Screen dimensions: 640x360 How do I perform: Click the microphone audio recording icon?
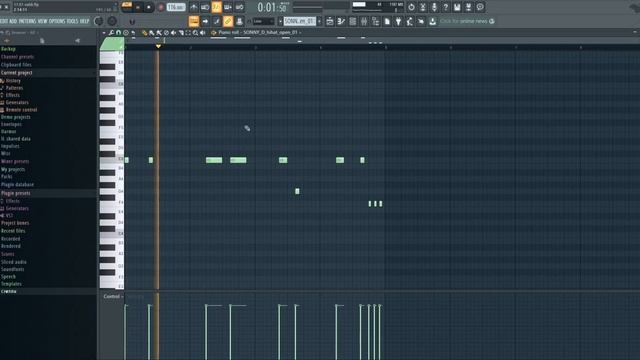tap(434, 7)
